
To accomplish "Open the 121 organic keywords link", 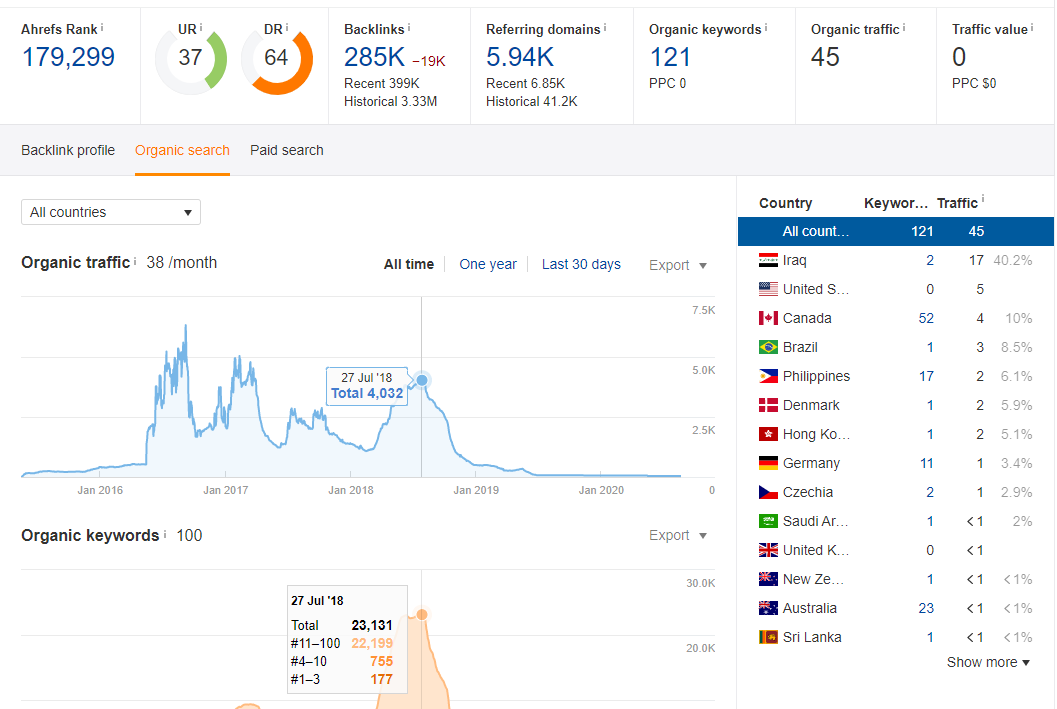I will point(670,57).
